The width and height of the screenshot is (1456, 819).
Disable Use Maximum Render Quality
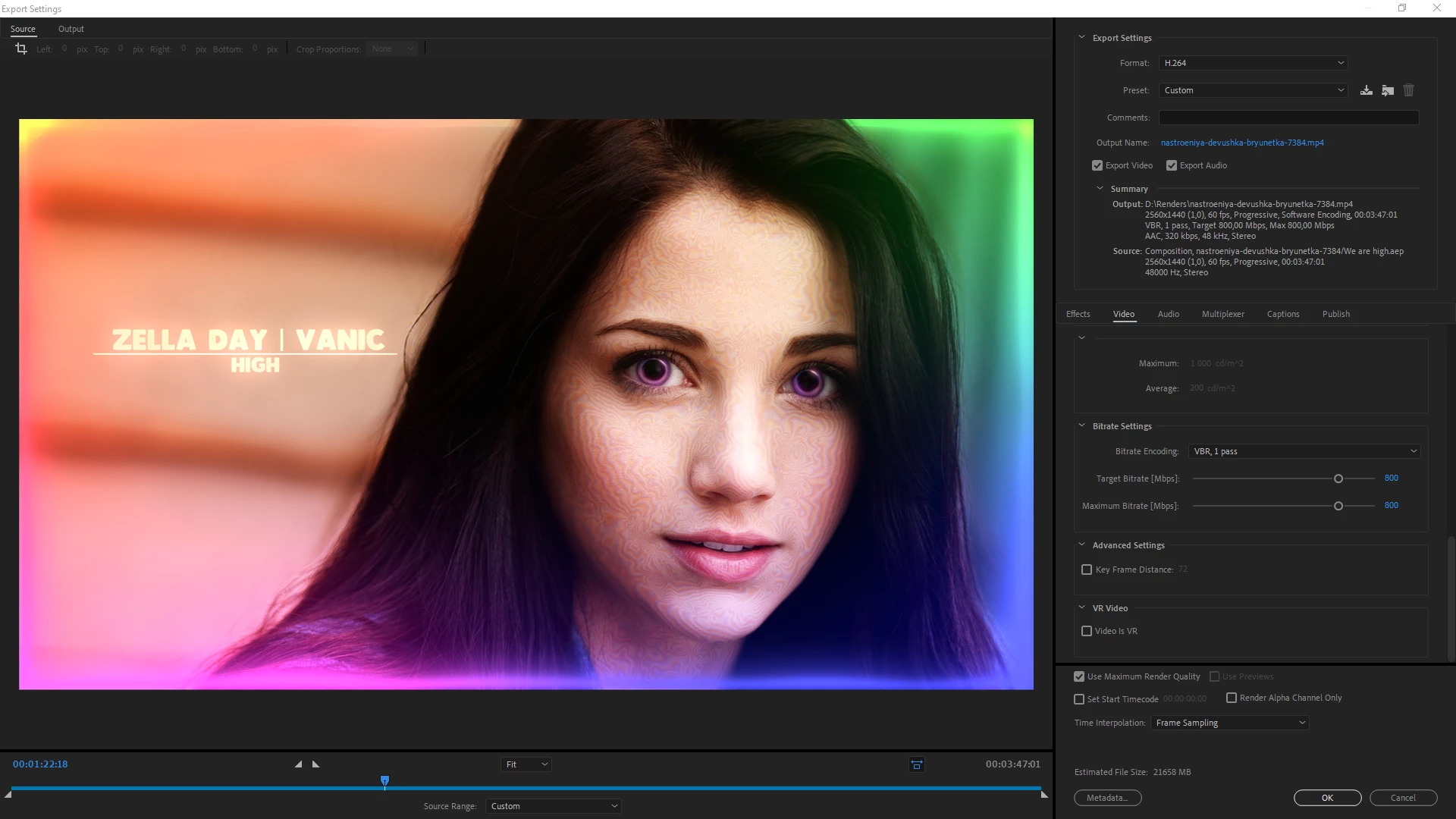(x=1079, y=676)
